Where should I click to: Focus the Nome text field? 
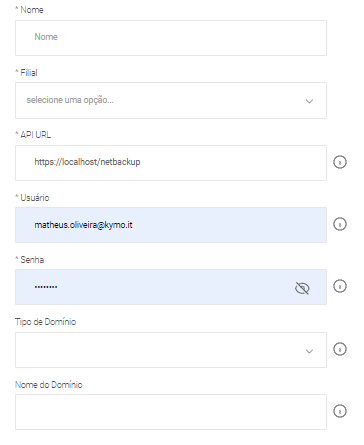coord(171,38)
